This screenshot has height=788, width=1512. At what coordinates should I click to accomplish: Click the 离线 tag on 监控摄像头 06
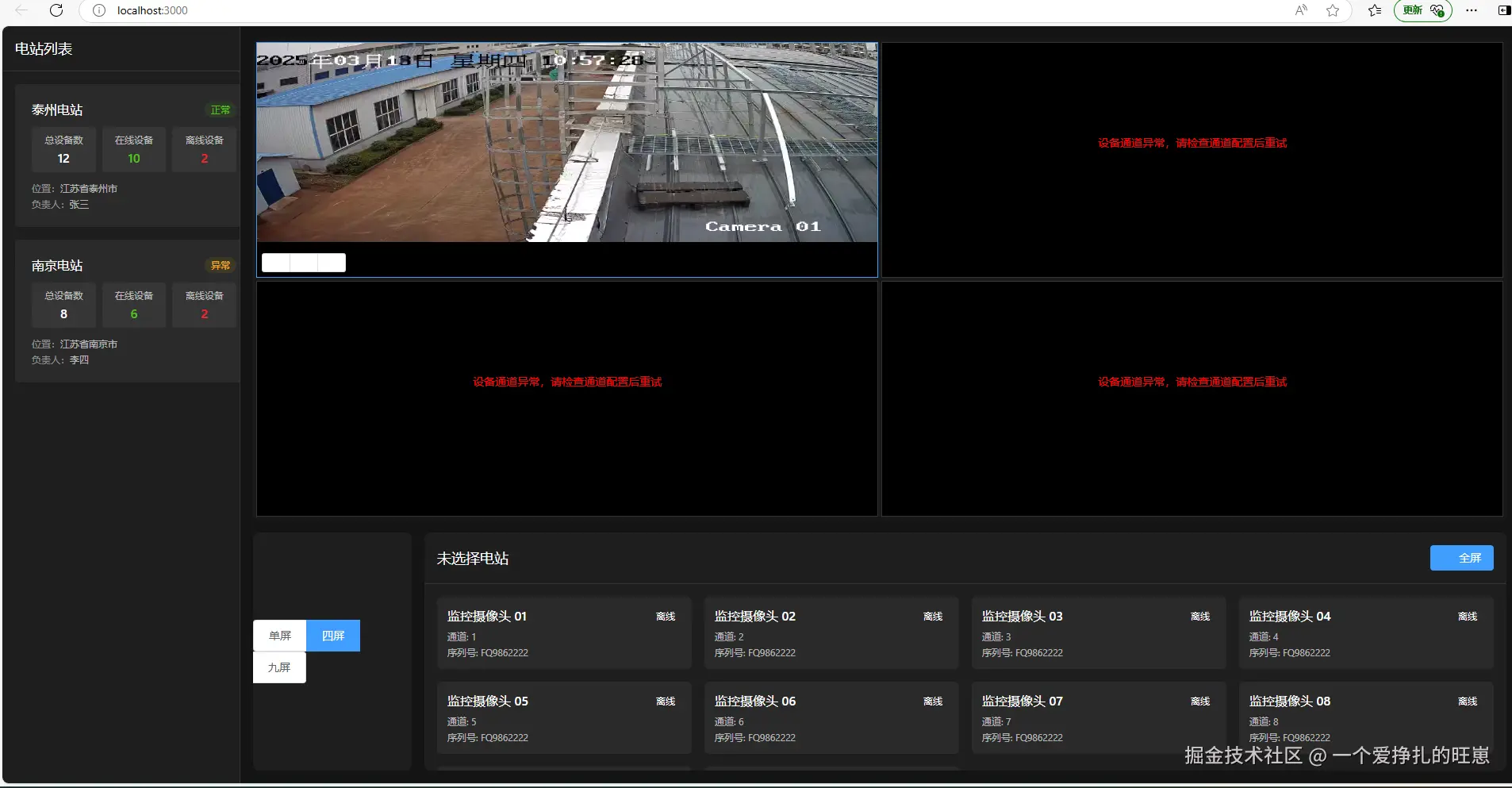[x=933, y=702]
